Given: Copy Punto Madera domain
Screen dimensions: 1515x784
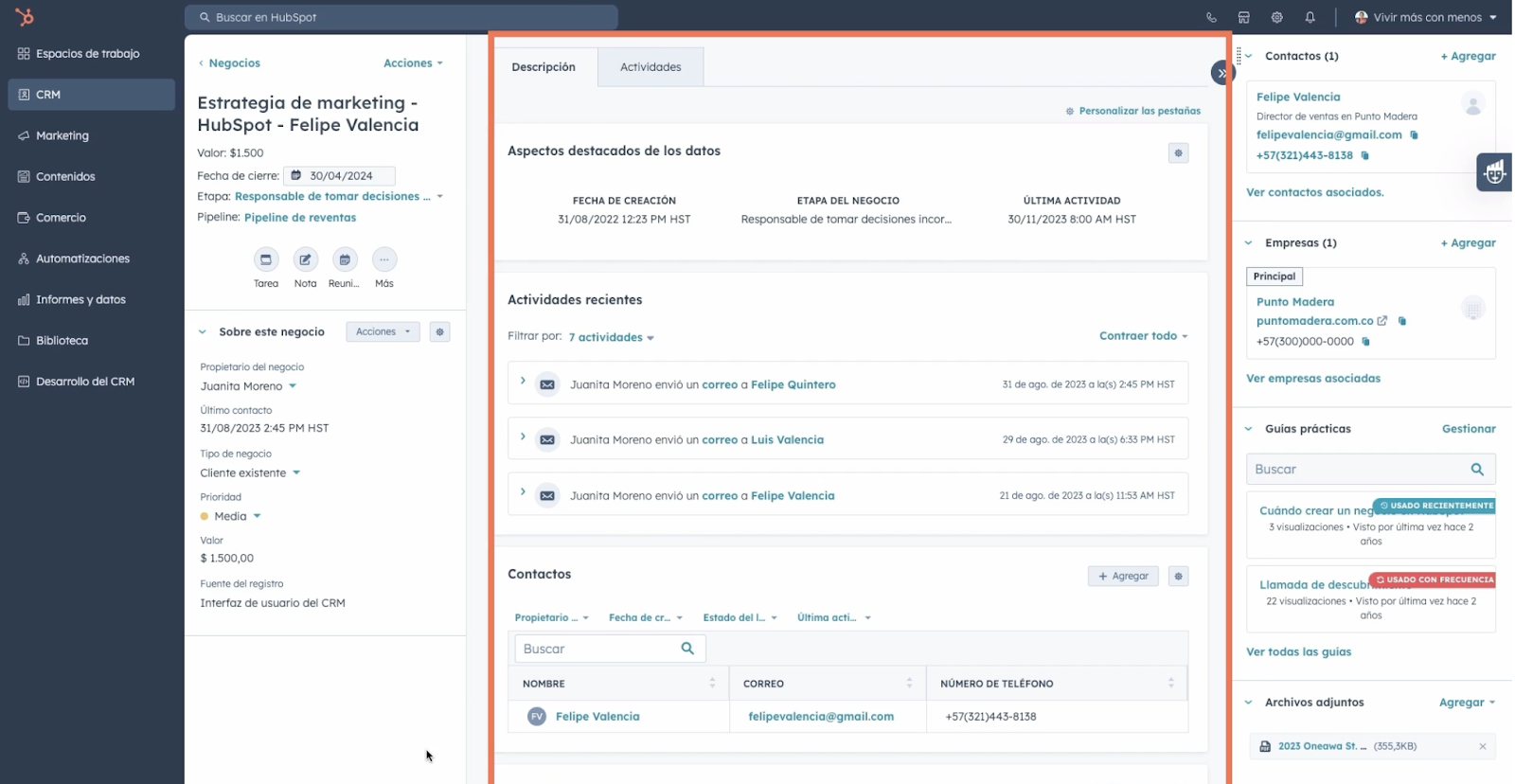Looking at the screenshot, I should pos(1402,321).
